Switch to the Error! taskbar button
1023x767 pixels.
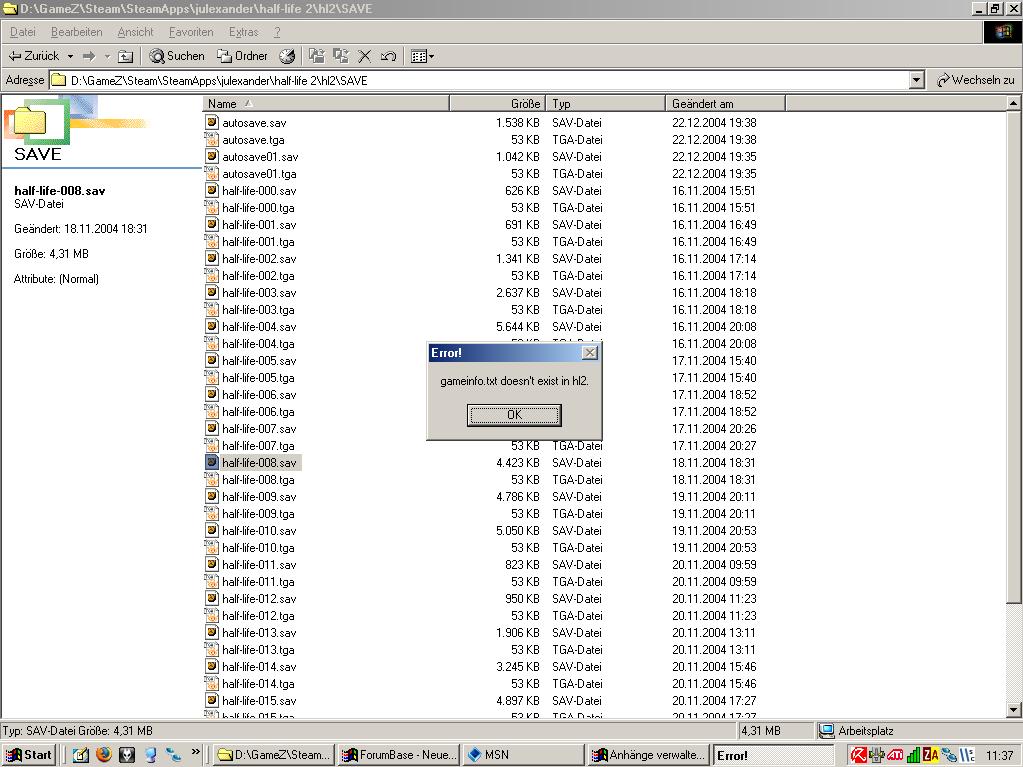point(774,755)
